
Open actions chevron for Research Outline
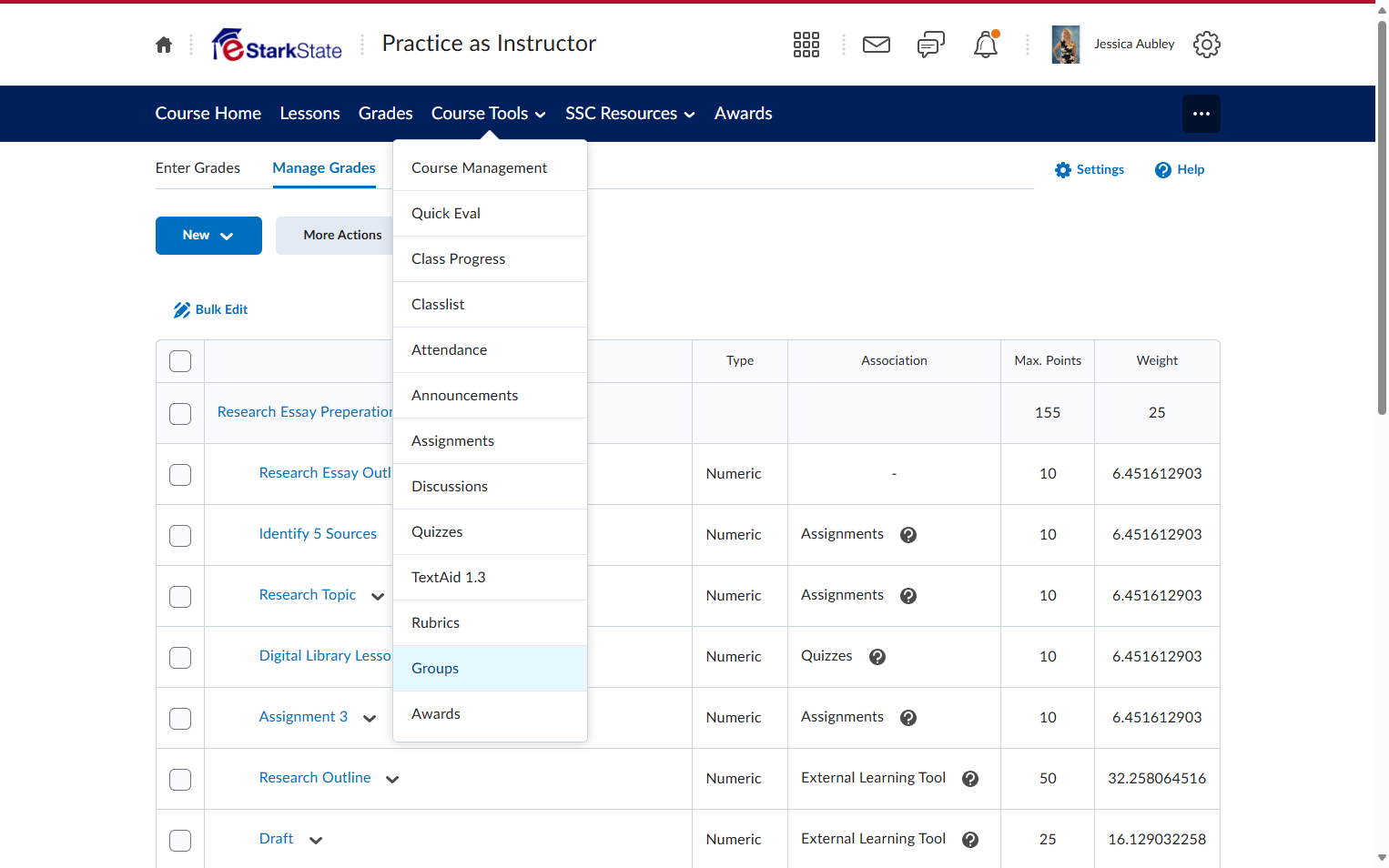(x=392, y=780)
